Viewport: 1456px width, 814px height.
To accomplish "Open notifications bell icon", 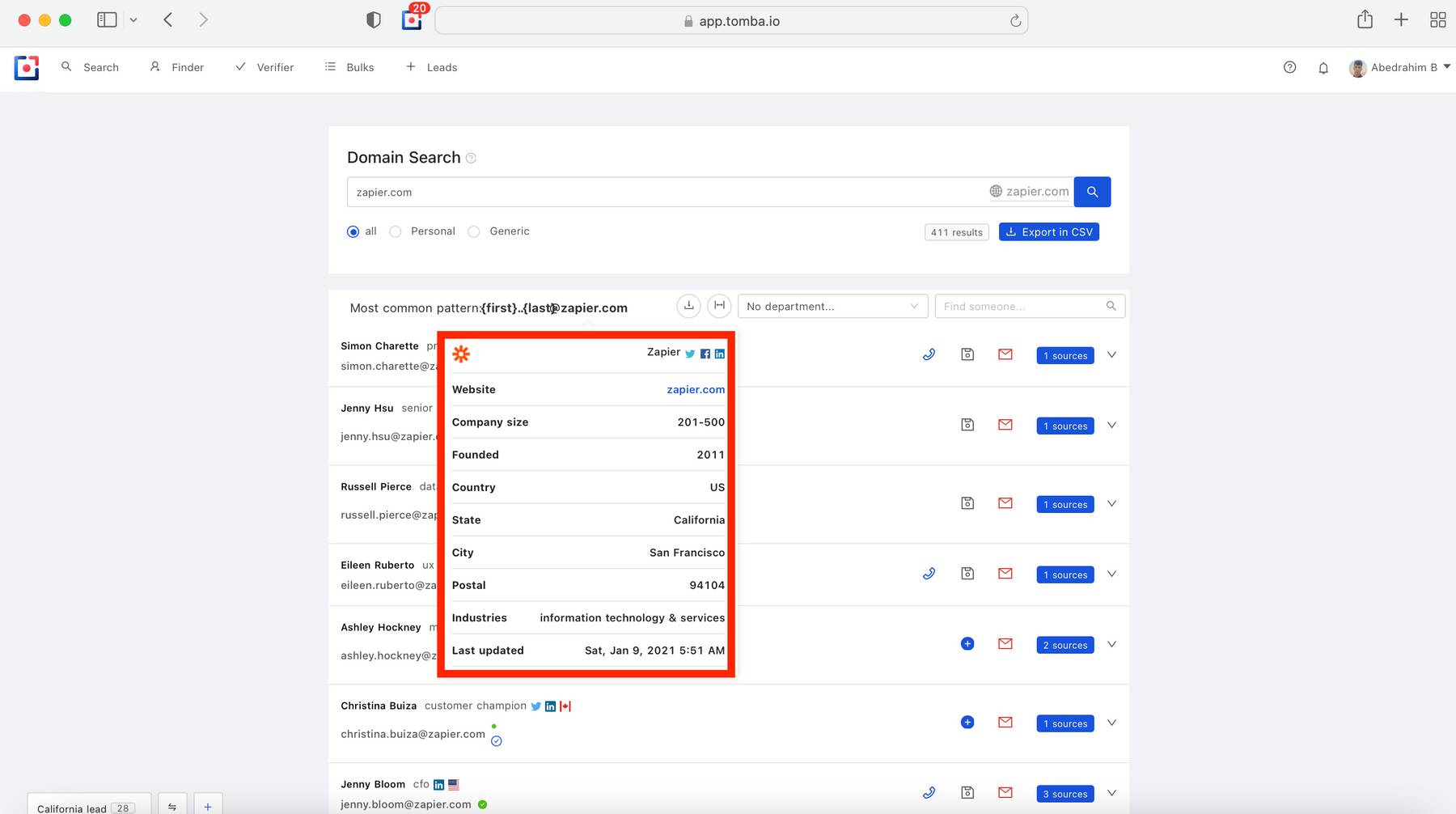I will point(1323,68).
